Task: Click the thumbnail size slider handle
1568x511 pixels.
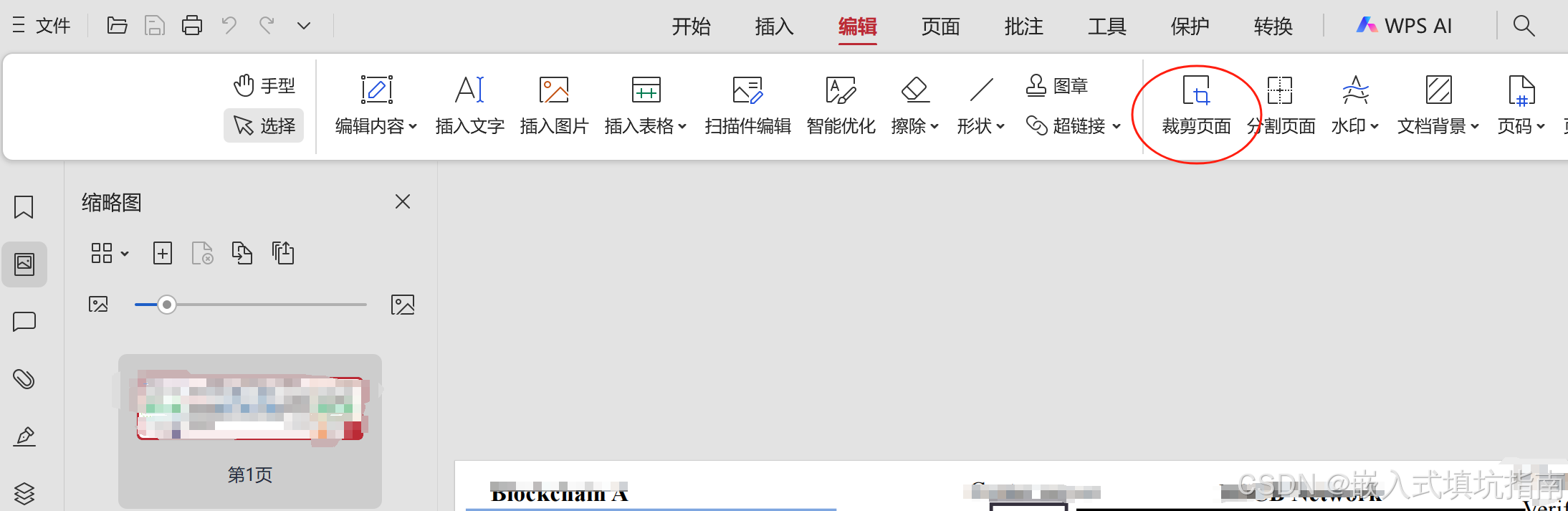Action: [x=167, y=305]
